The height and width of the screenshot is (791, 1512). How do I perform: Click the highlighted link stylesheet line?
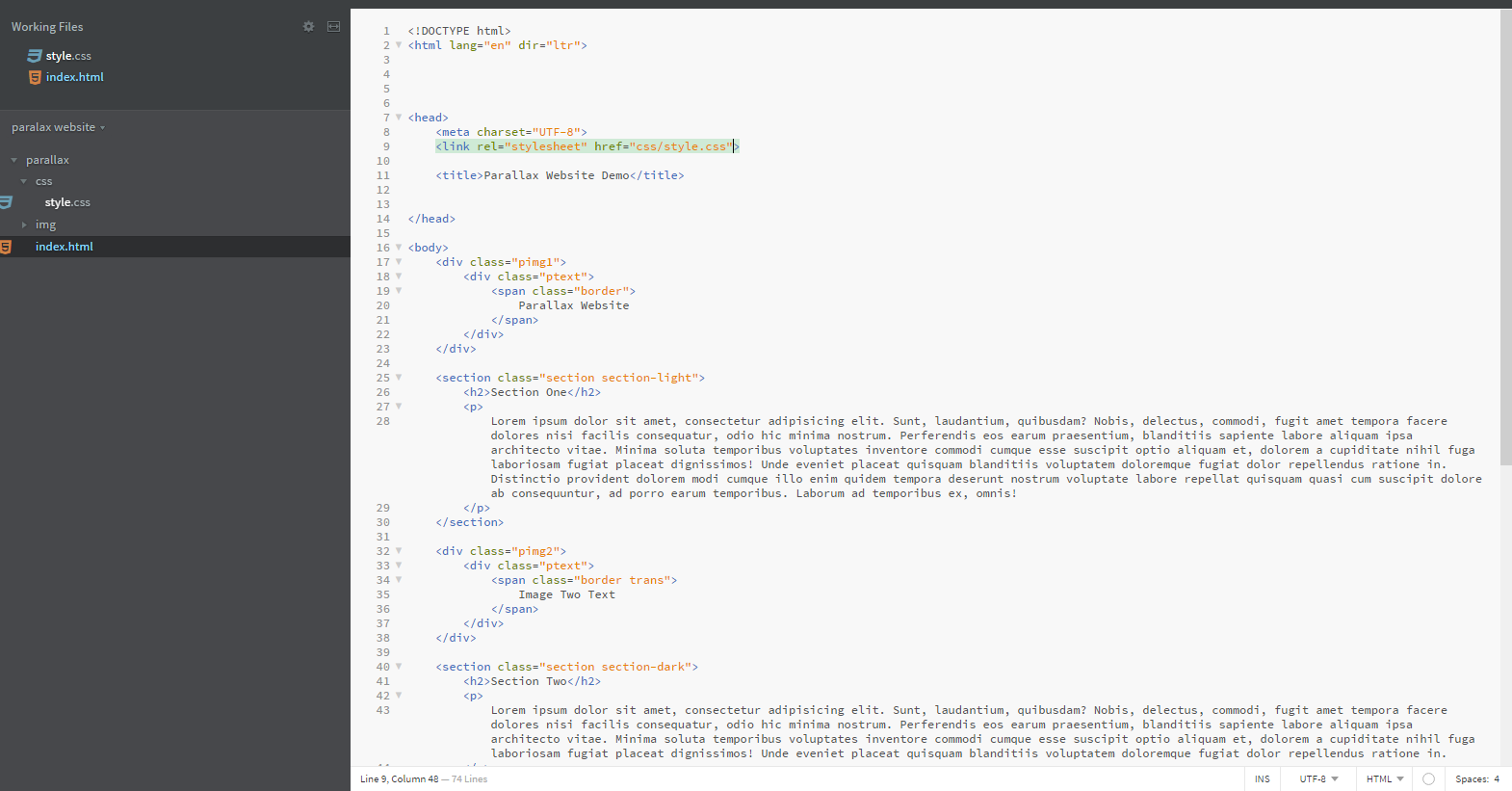587,146
